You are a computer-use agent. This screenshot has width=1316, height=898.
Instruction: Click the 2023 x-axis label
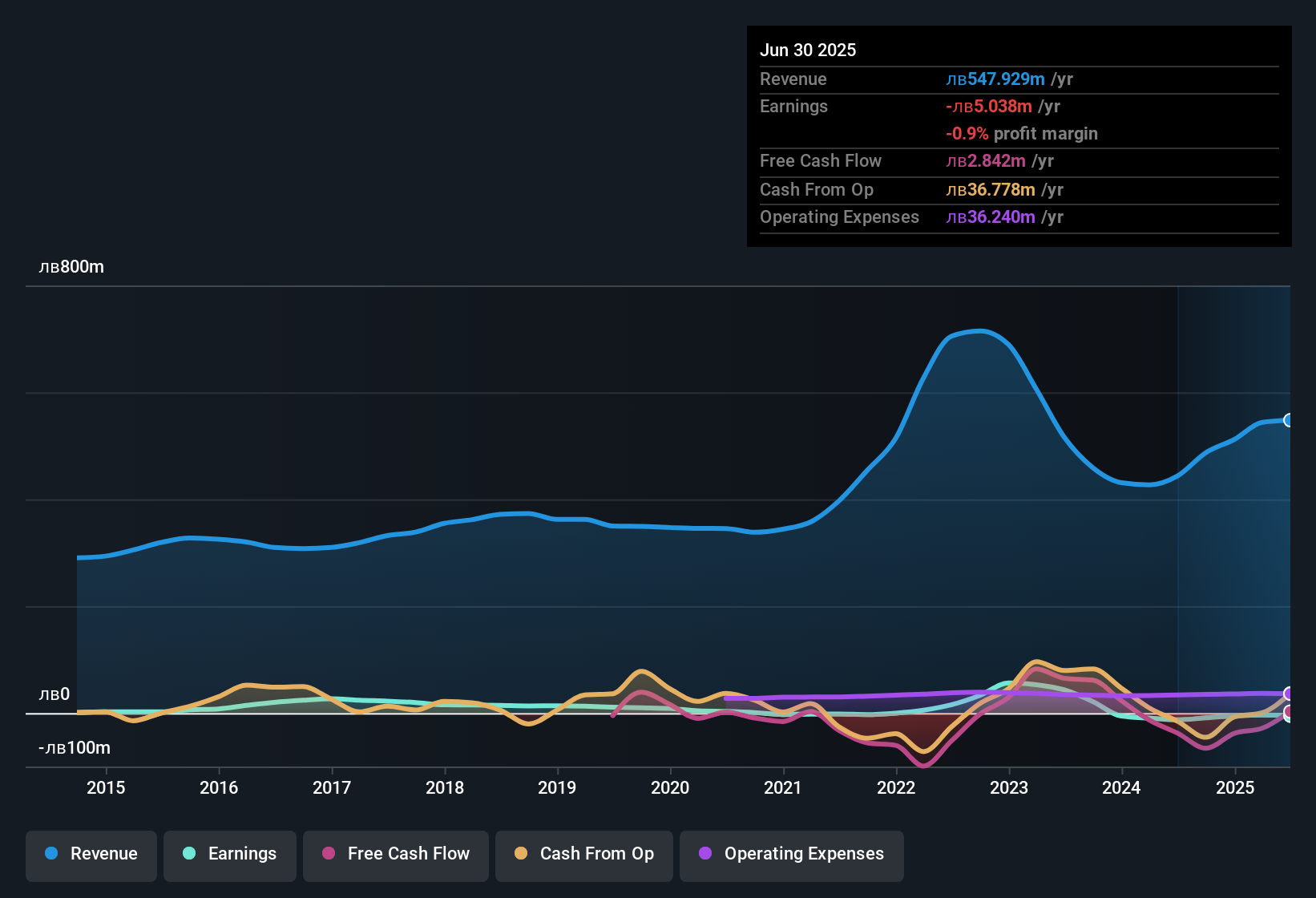(x=1009, y=787)
